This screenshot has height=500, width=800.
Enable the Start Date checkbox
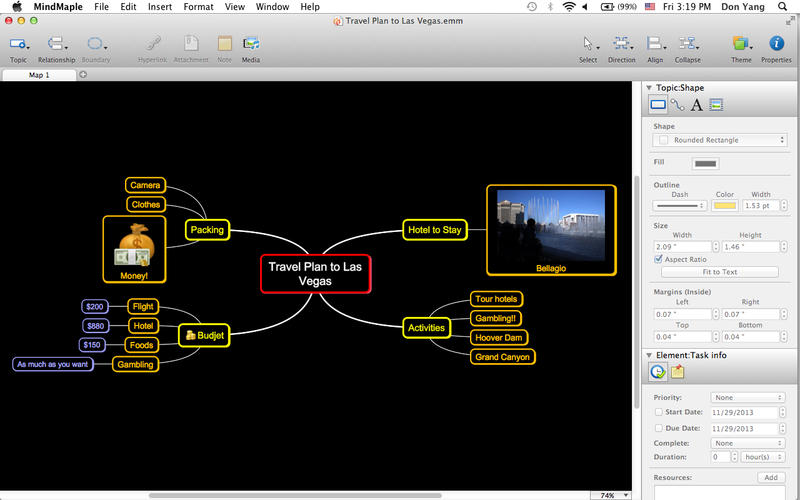click(657, 411)
